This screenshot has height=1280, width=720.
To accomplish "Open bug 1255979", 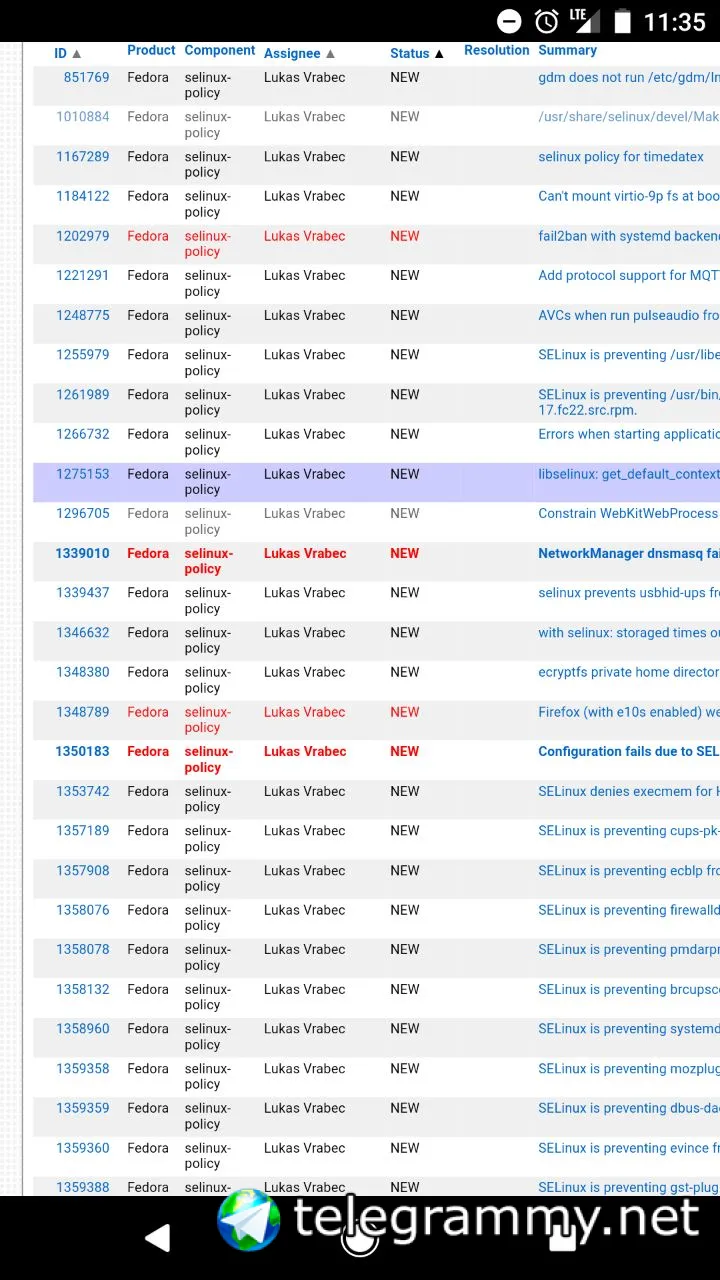I will (83, 355).
